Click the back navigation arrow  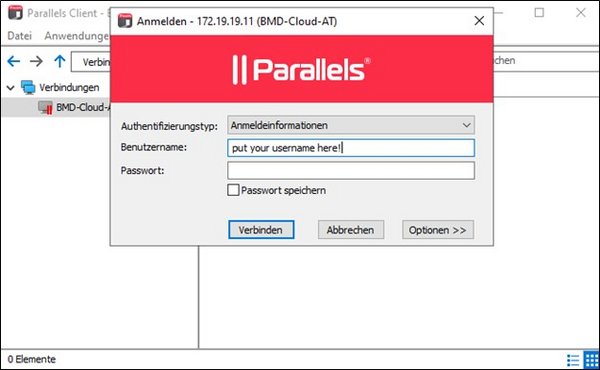(x=14, y=61)
